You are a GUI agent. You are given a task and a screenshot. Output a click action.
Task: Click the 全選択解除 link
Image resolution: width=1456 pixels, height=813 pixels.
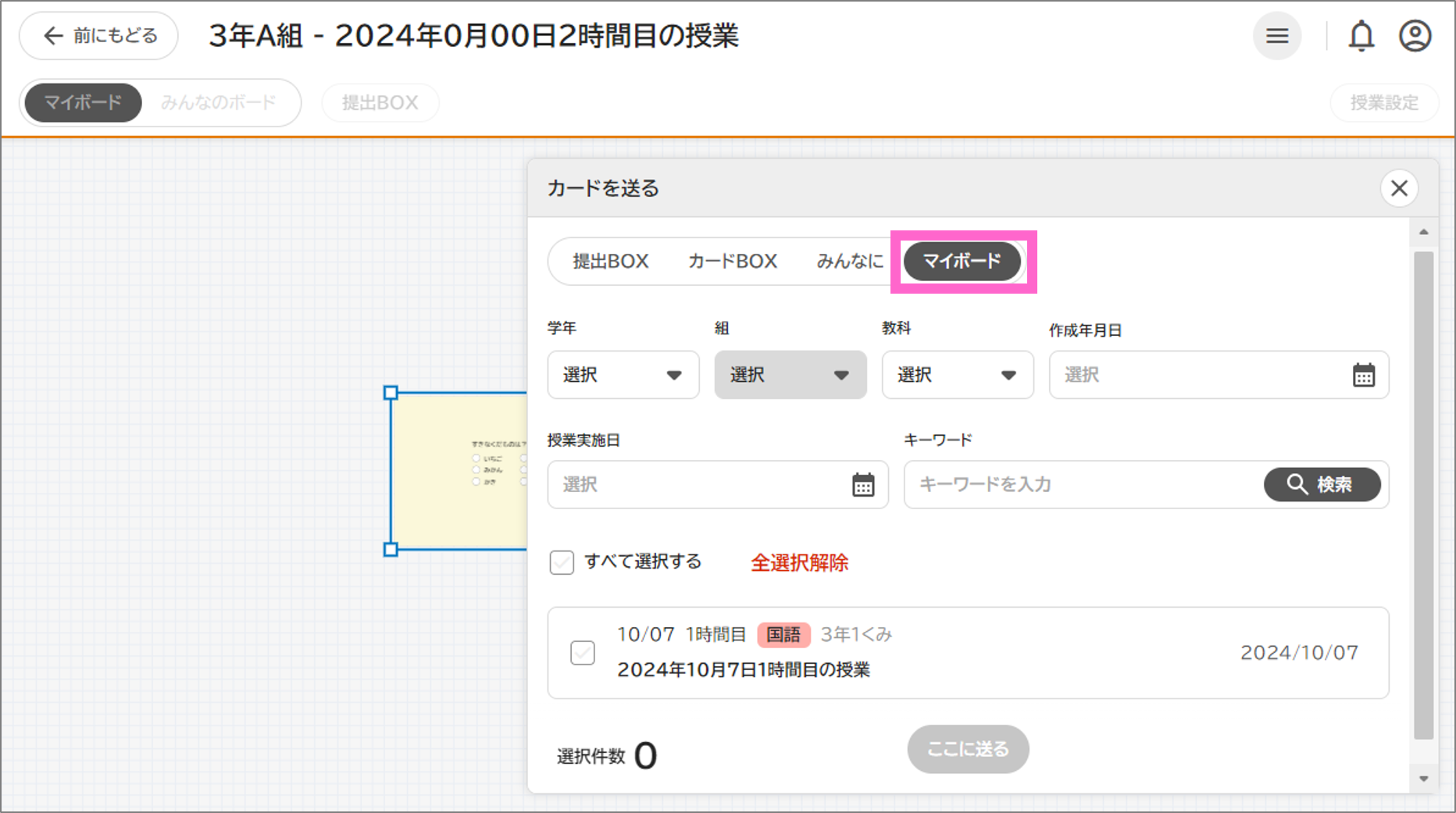798,562
